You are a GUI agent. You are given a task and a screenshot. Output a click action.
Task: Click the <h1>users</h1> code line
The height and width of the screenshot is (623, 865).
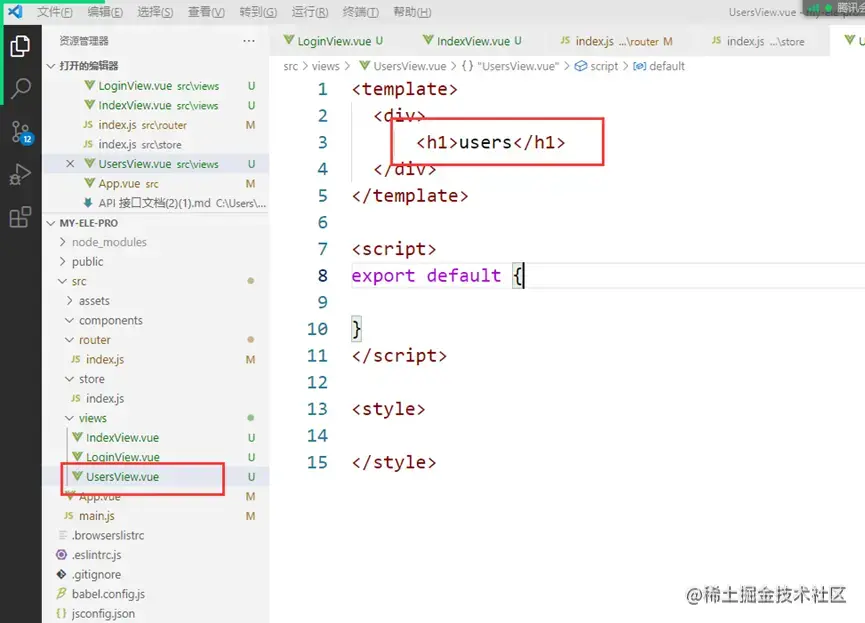coord(490,142)
